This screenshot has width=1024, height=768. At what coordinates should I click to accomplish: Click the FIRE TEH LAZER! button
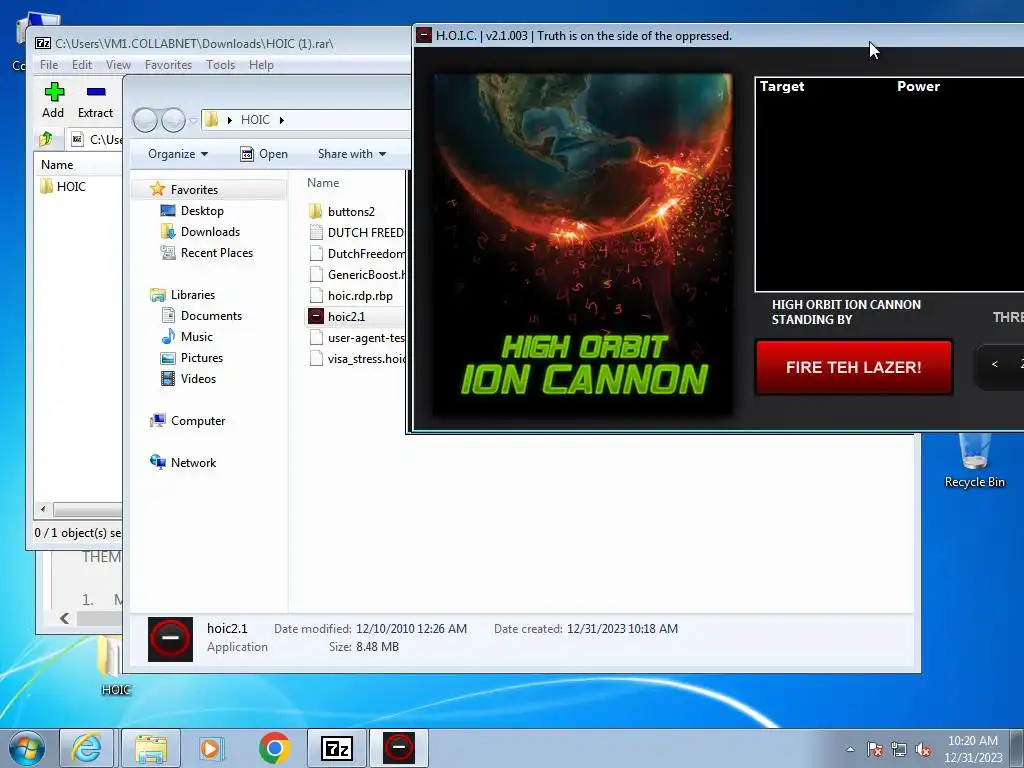point(854,367)
